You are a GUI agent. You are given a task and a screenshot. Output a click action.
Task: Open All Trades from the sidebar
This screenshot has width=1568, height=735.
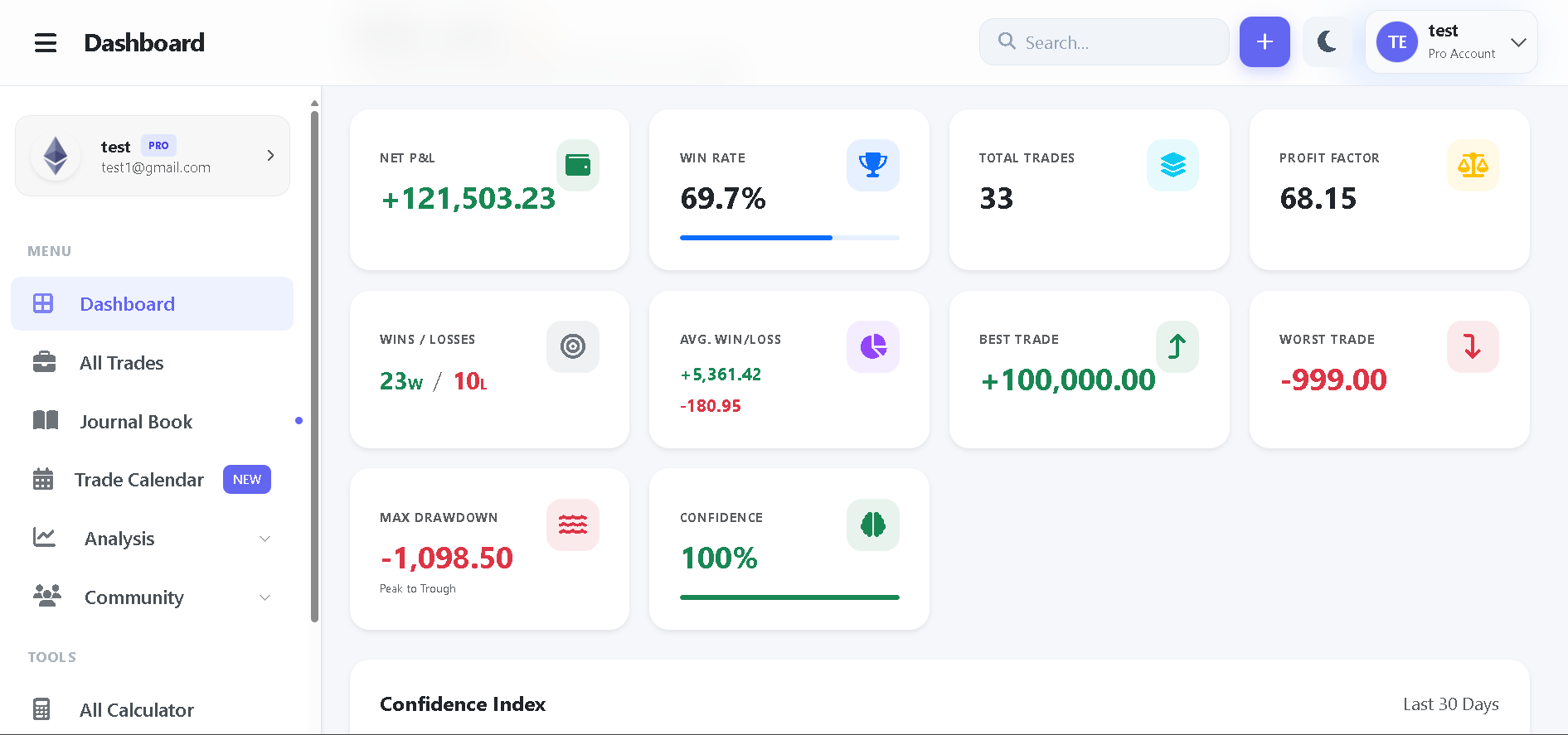152,363
